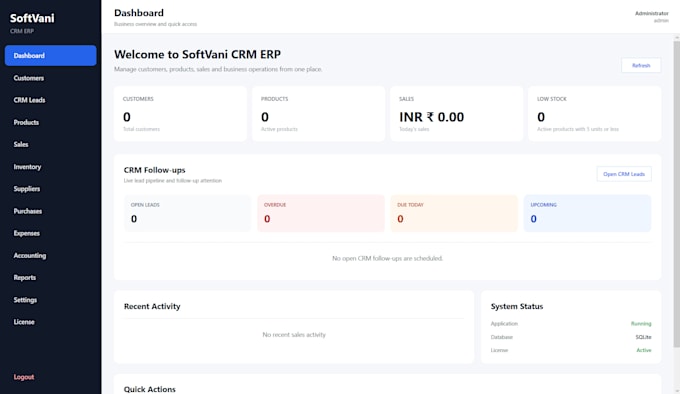Click the Upcoming follow-ups card
Screen dimensions: 680x394
(587, 213)
